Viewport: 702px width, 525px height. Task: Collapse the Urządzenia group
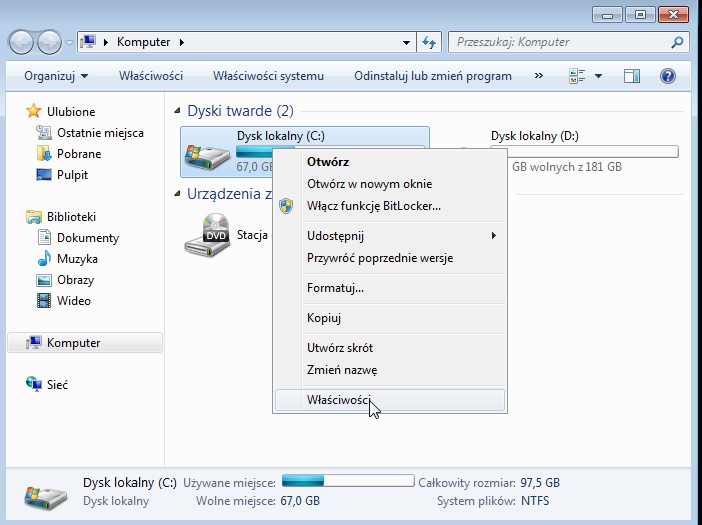[x=177, y=193]
